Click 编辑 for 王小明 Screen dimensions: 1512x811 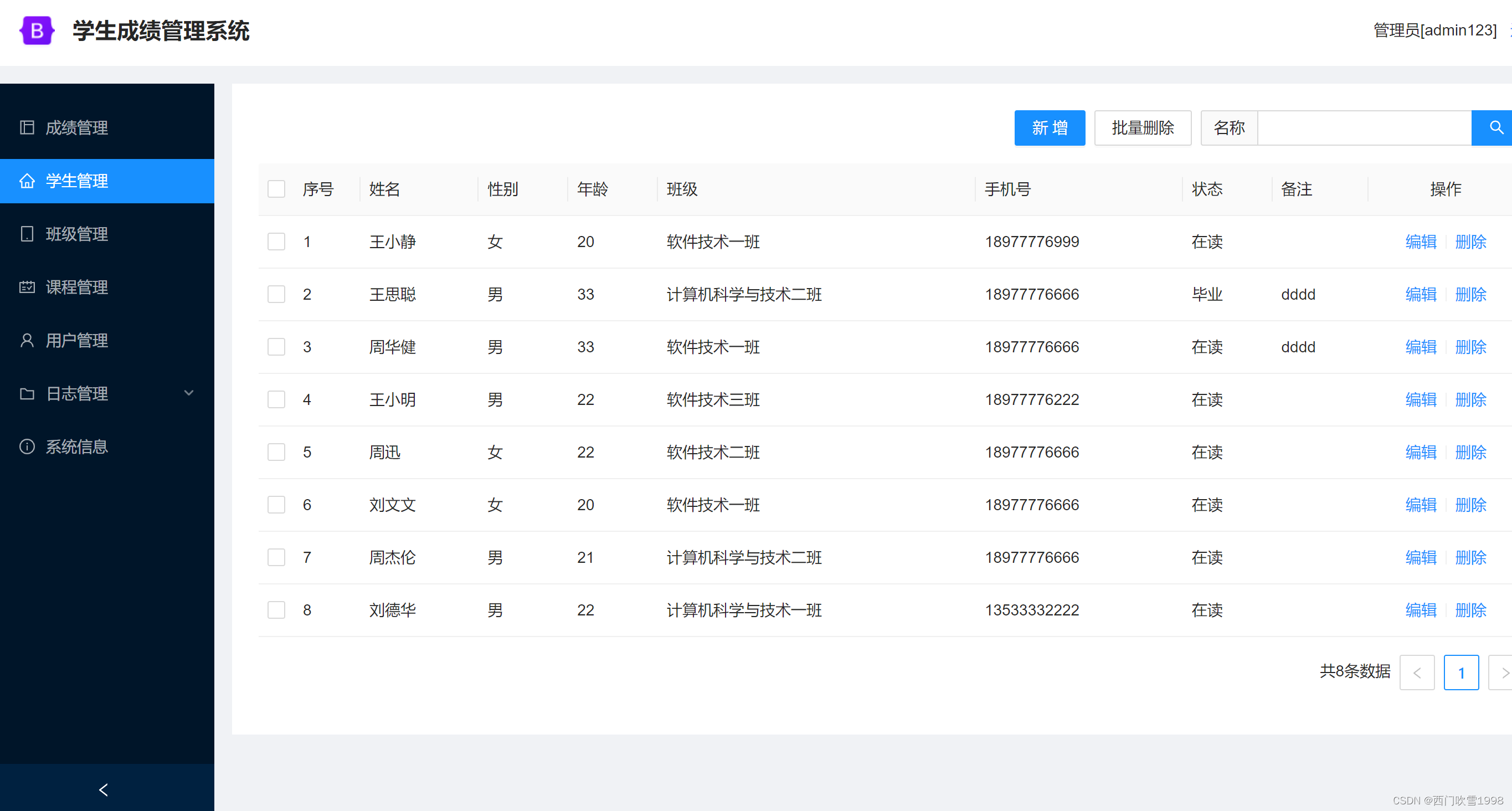[1421, 399]
